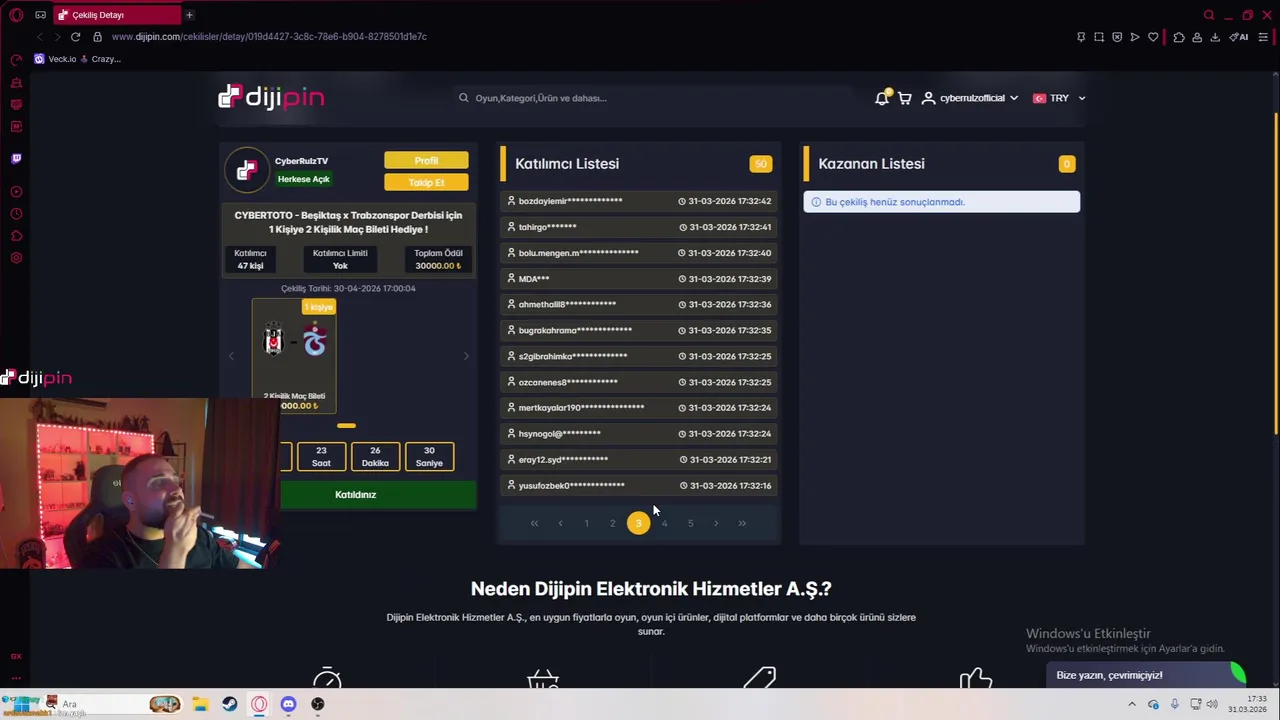Image resolution: width=1280 pixels, height=720 pixels.
Task: Open the Crazy... bookmark
Action: coord(100,59)
